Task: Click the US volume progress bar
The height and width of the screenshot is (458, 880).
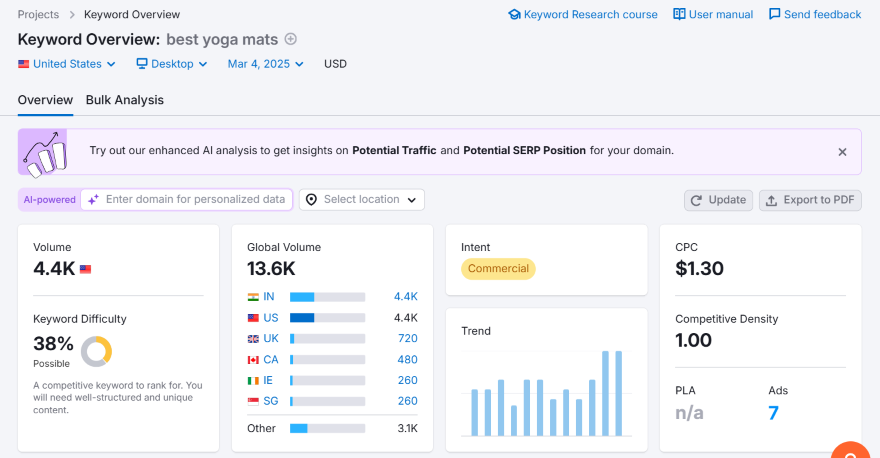Action: (x=327, y=318)
